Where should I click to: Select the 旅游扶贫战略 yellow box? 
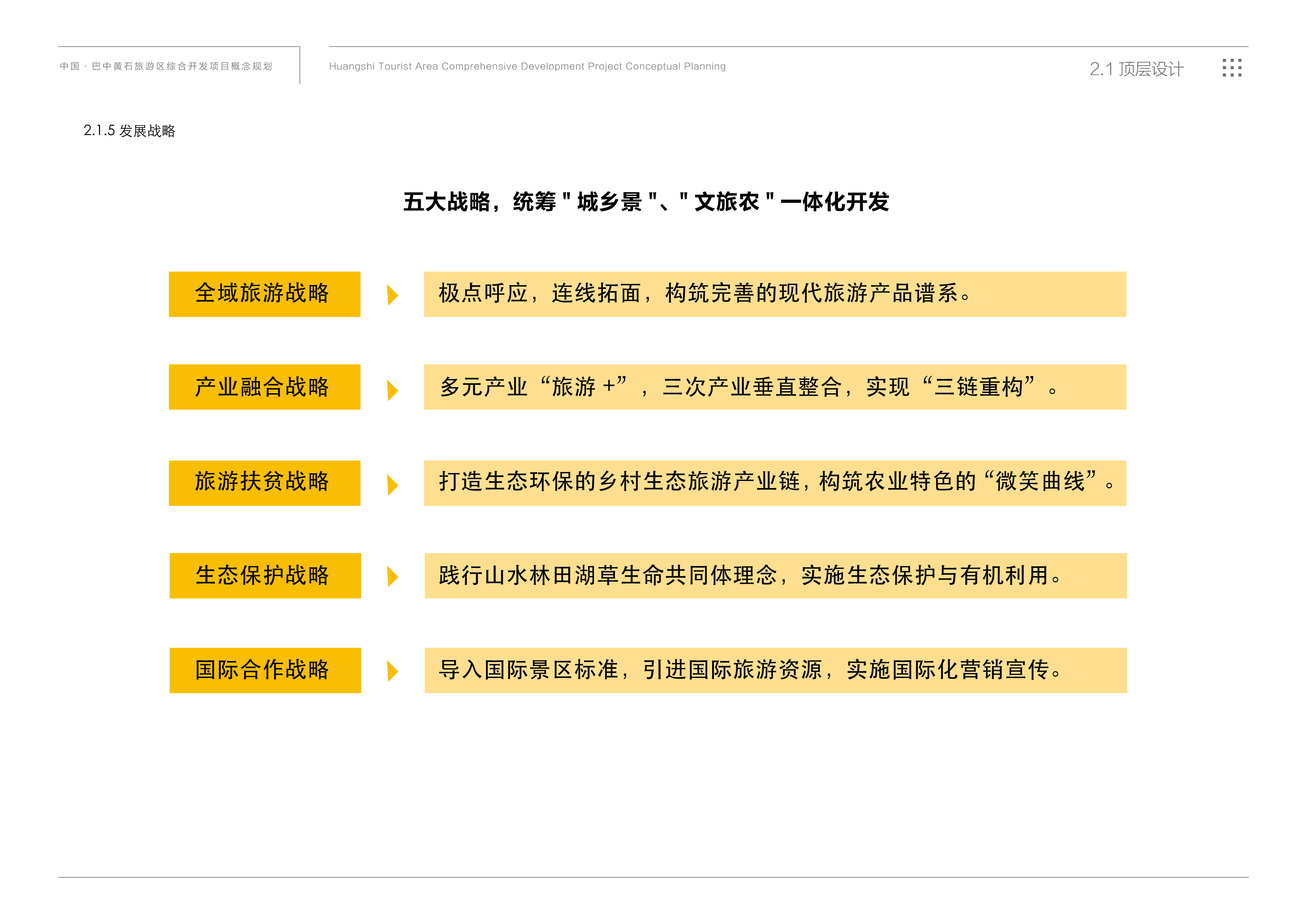click(x=265, y=483)
